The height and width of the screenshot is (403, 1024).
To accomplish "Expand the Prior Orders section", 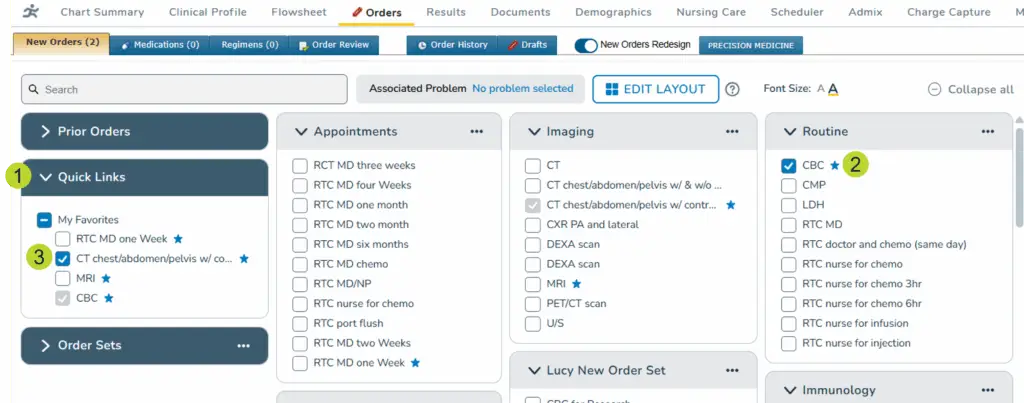I will pyautogui.click(x=46, y=131).
